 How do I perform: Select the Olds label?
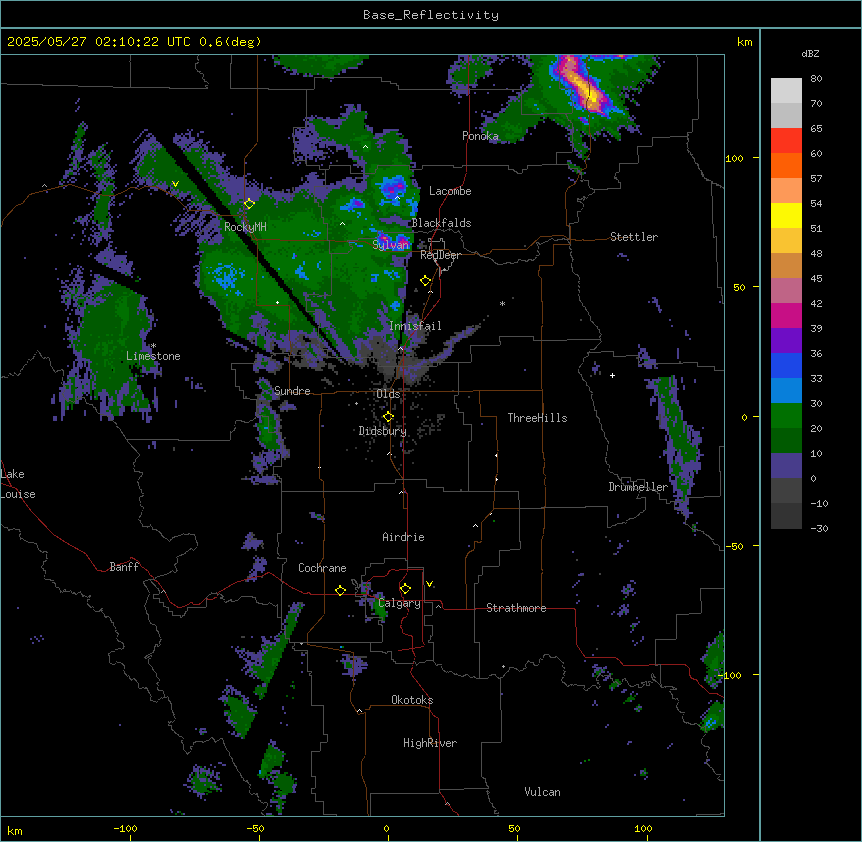point(388,394)
